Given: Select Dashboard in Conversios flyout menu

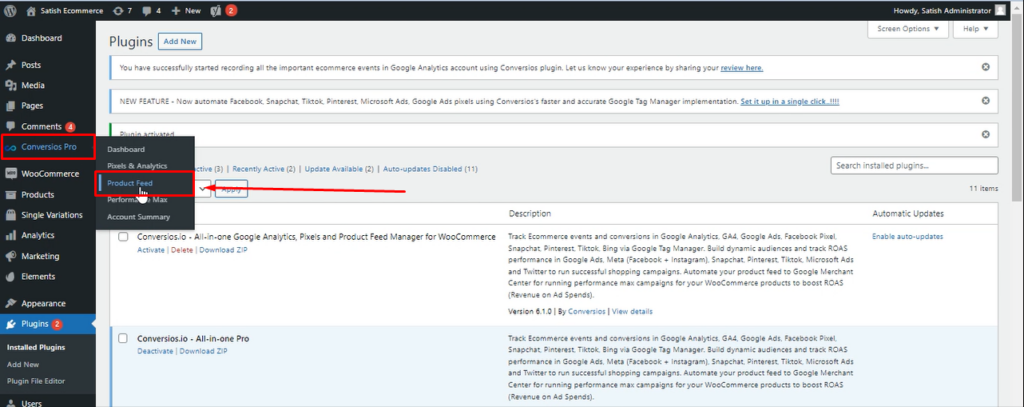Looking at the screenshot, I should (x=126, y=150).
